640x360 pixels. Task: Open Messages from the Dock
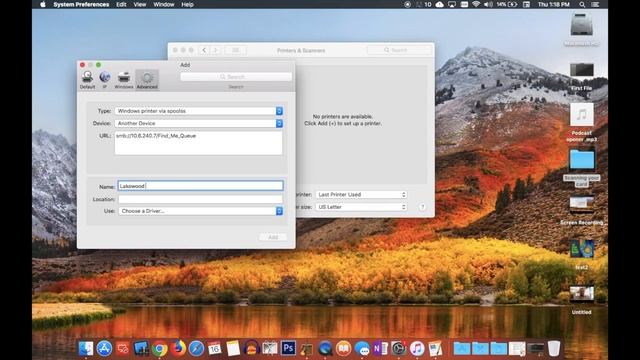click(362, 349)
